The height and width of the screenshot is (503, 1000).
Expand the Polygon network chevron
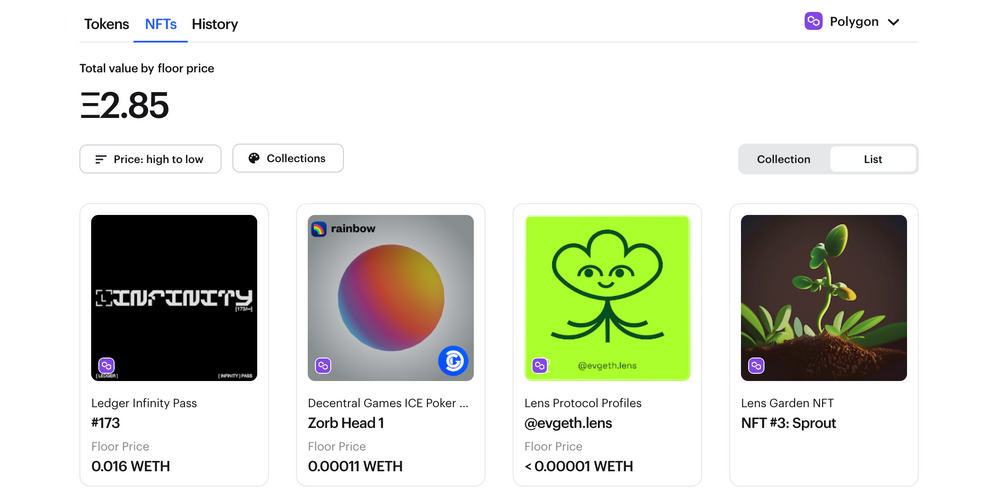894,22
